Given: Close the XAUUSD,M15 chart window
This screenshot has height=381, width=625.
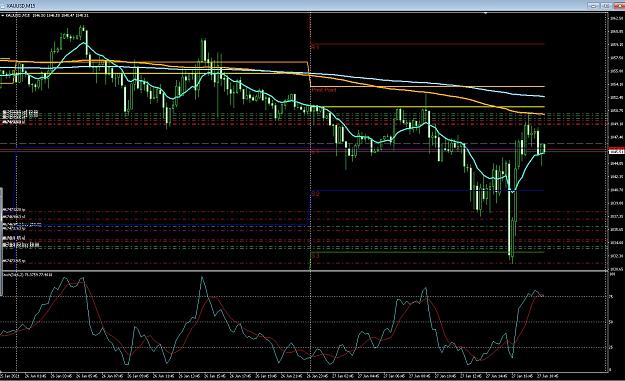Looking at the screenshot, I should pyautogui.click(x=619, y=6).
